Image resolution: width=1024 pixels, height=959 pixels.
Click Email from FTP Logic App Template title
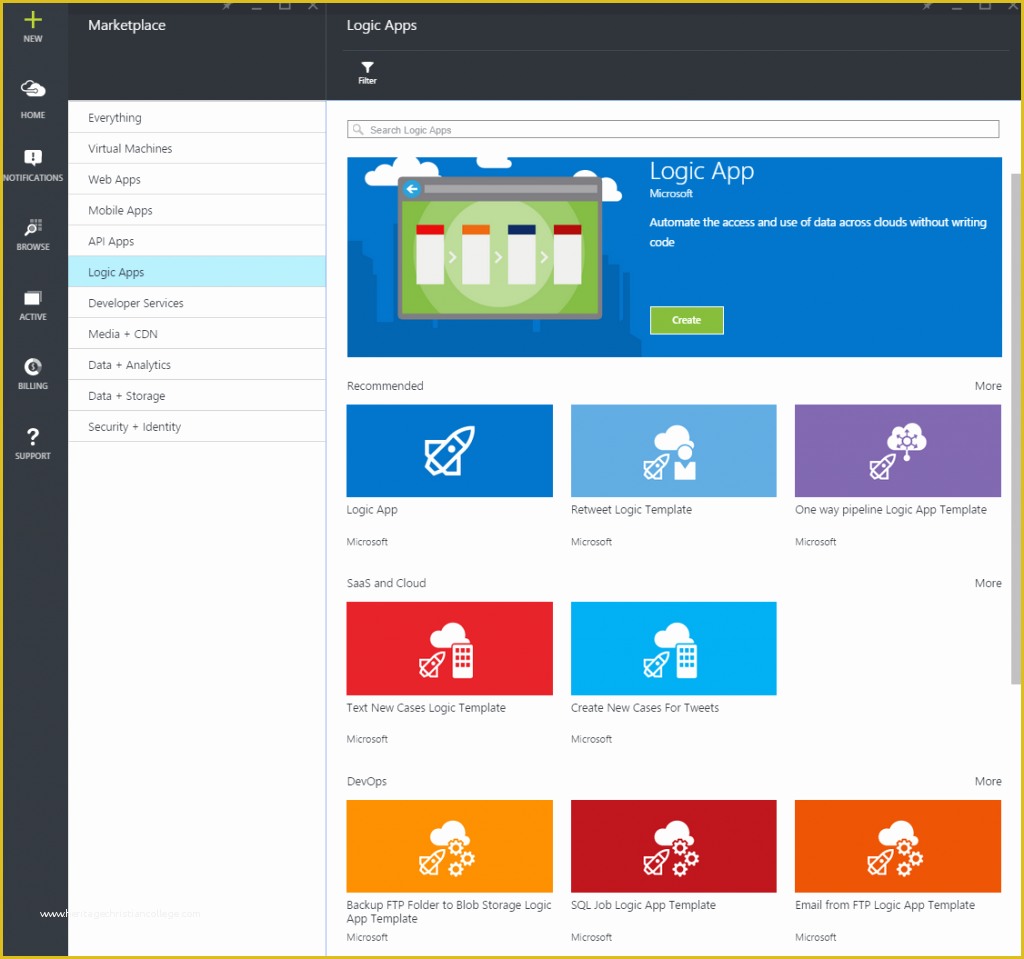tap(885, 905)
